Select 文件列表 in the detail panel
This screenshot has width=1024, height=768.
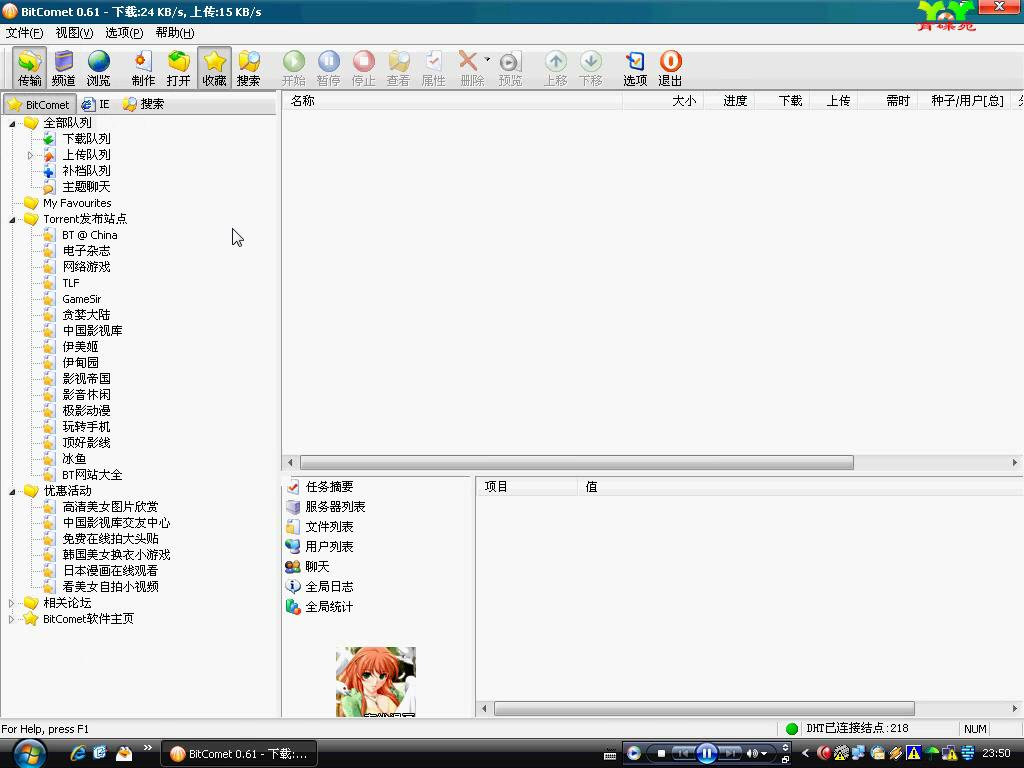pos(329,527)
